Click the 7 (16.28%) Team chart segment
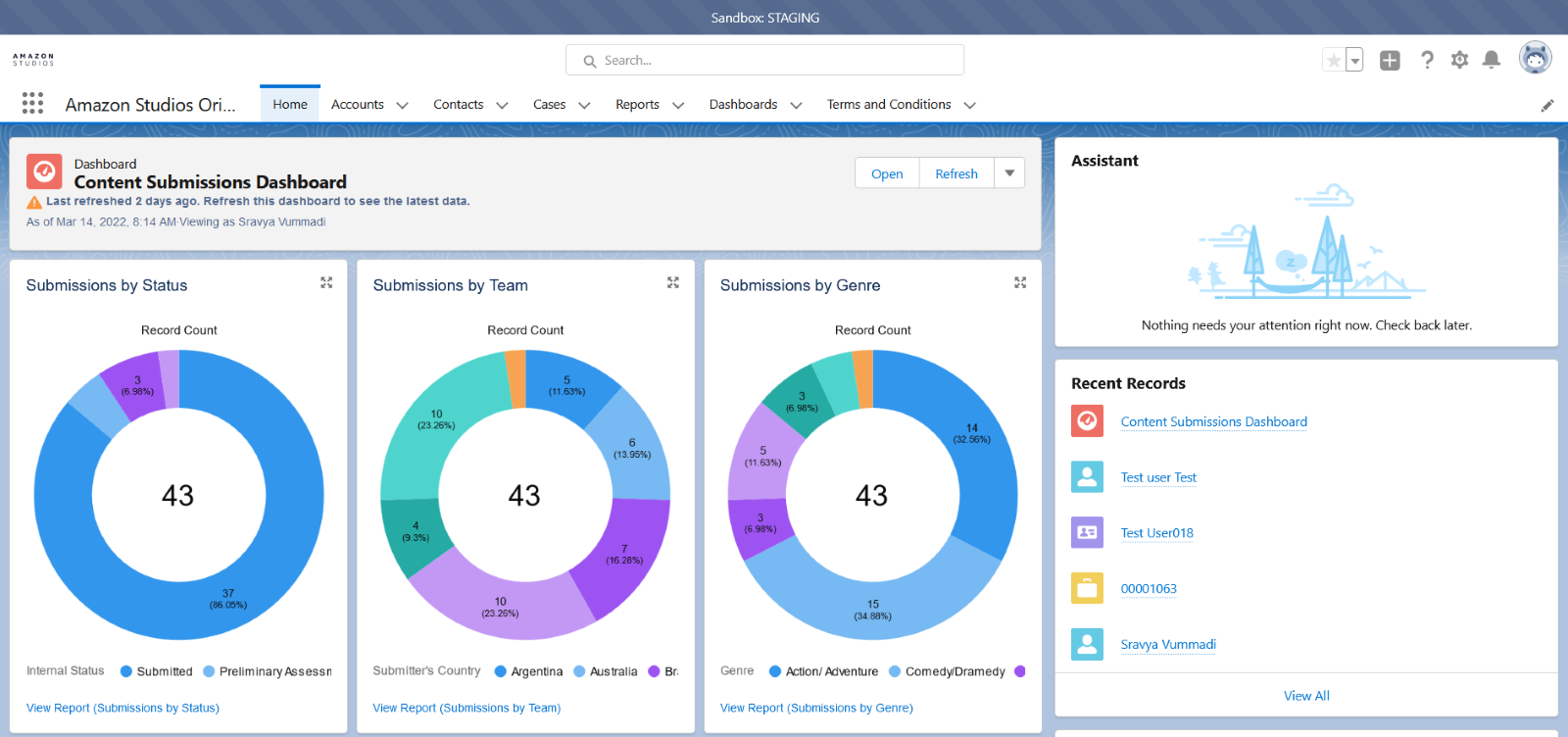Screen dimensions: 1568x737 coord(624,555)
